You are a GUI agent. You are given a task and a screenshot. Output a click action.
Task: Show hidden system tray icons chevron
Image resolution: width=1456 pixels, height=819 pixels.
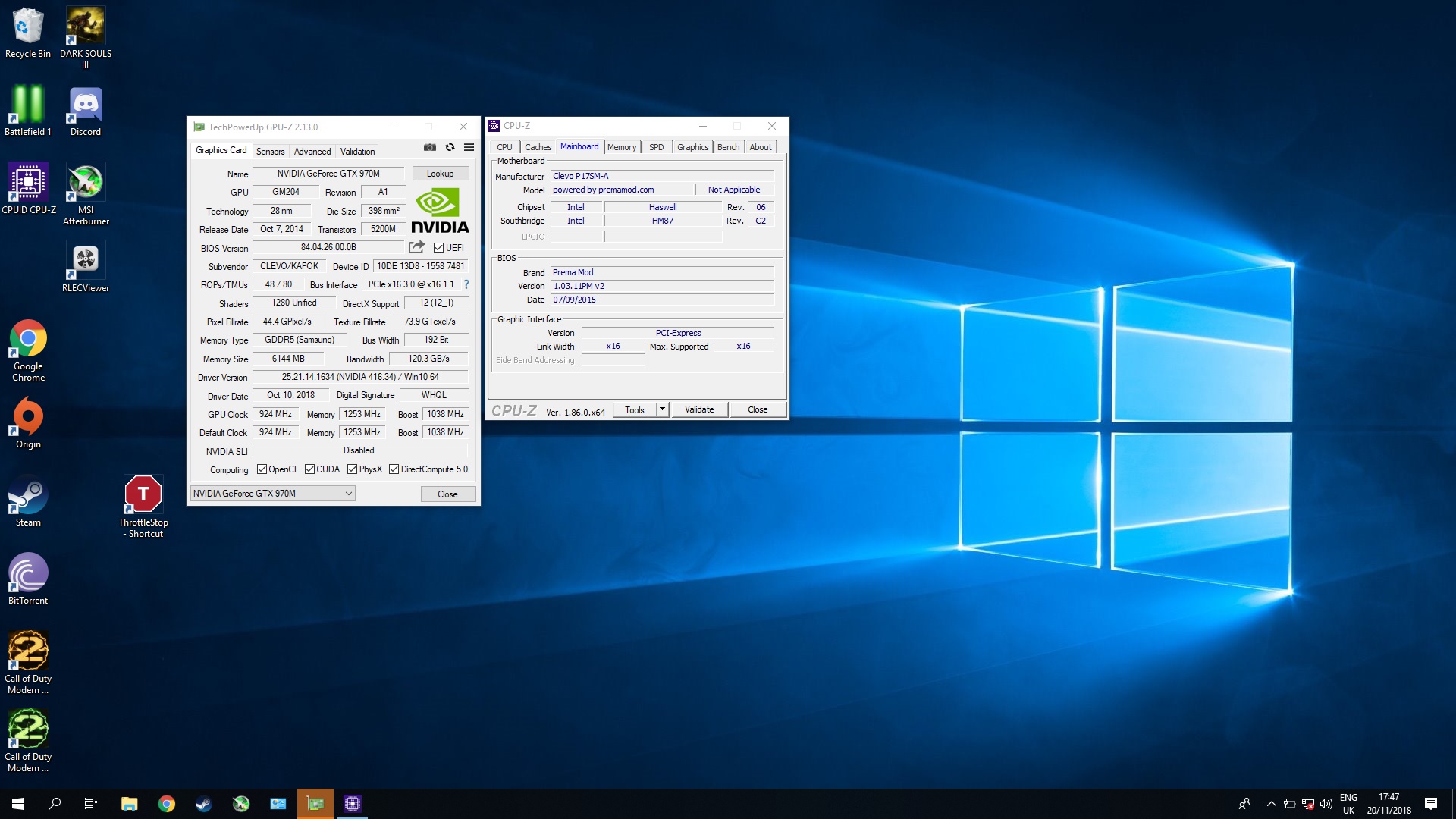(1272, 804)
